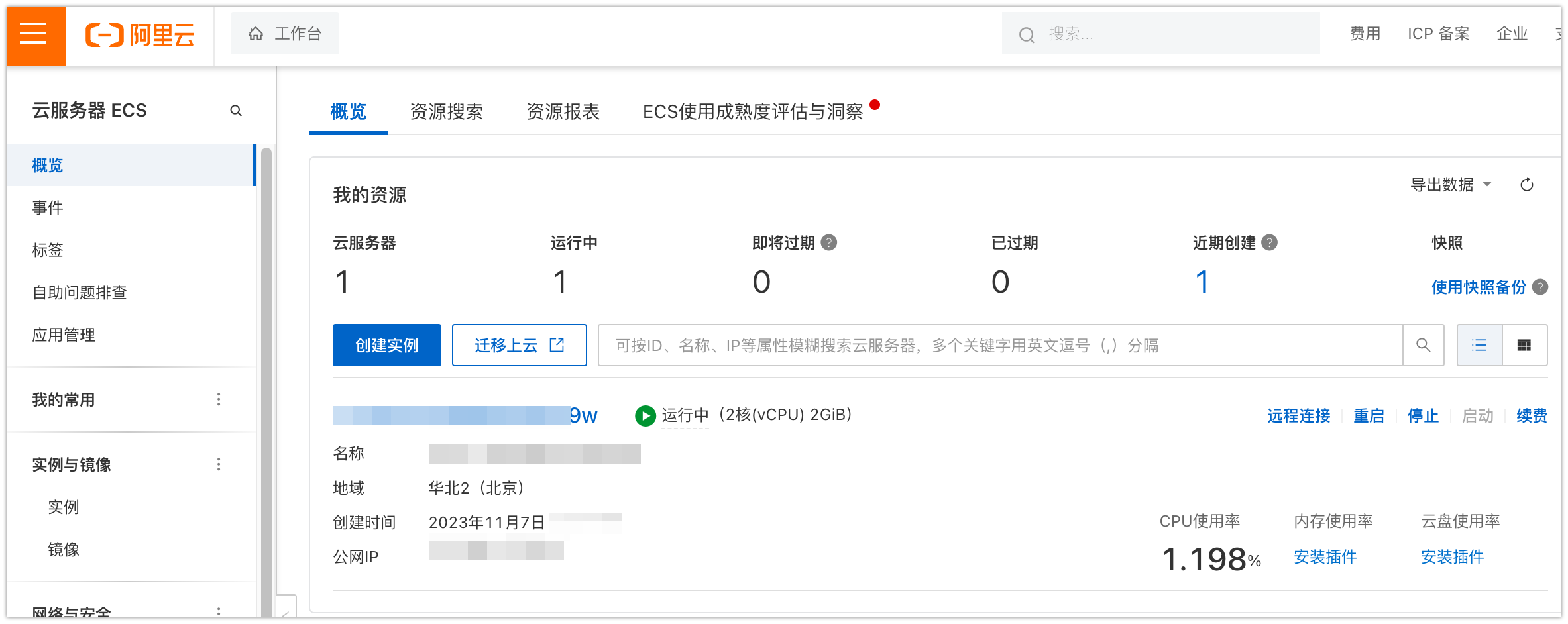Open the ECS使用成熟度评估与洞察 tab
This screenshot has height=624, width=1568.
752,111
